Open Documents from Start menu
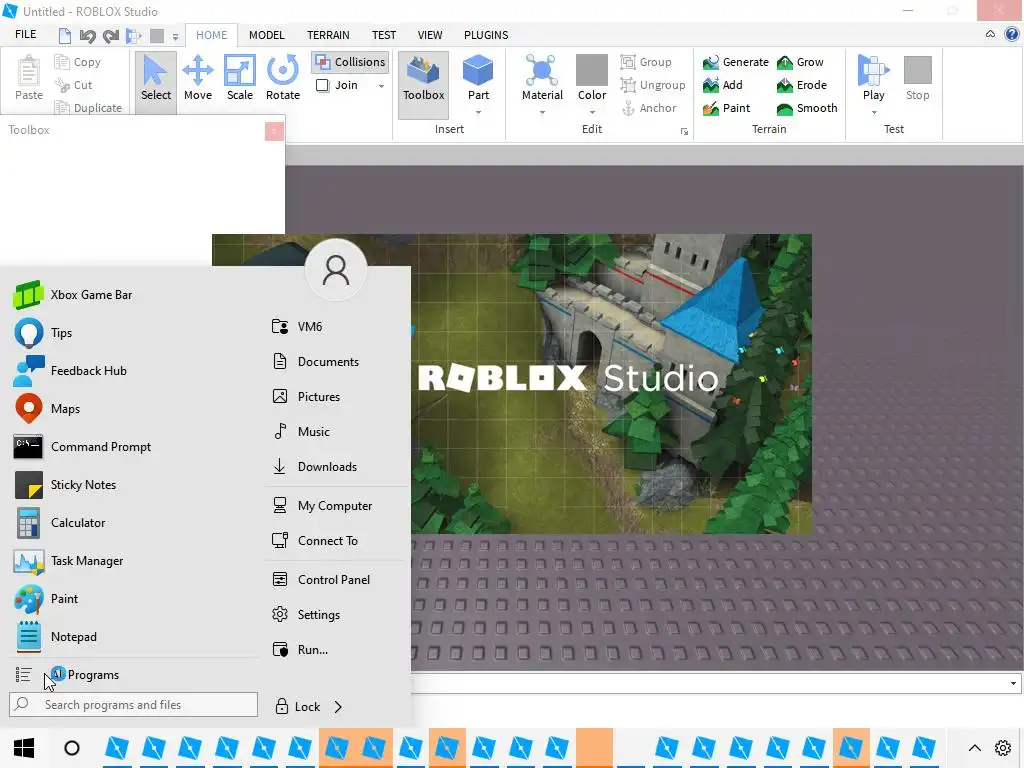 315,362
